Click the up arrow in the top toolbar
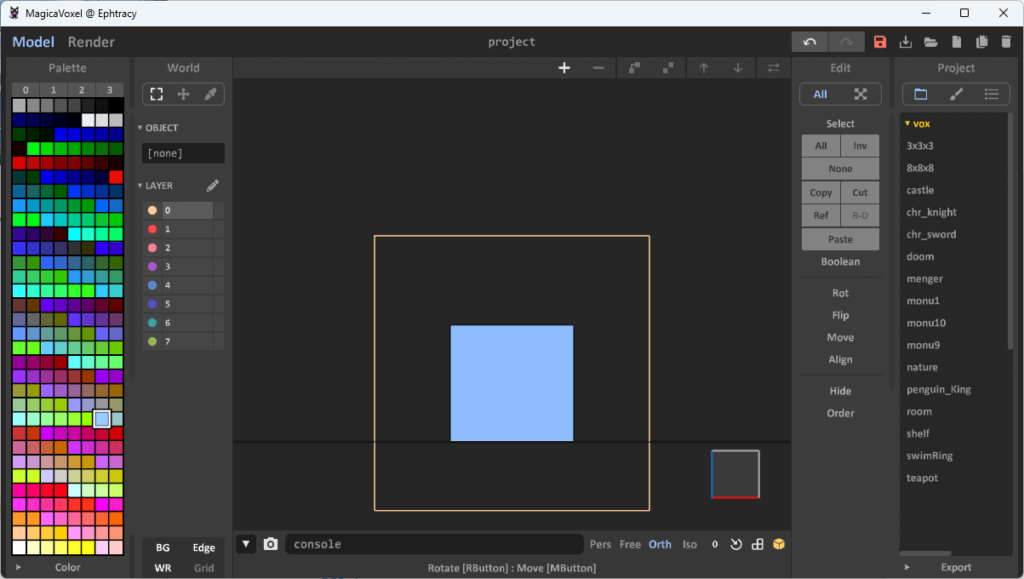This screenshot has height=579, width=1024. tap(703, 68)
